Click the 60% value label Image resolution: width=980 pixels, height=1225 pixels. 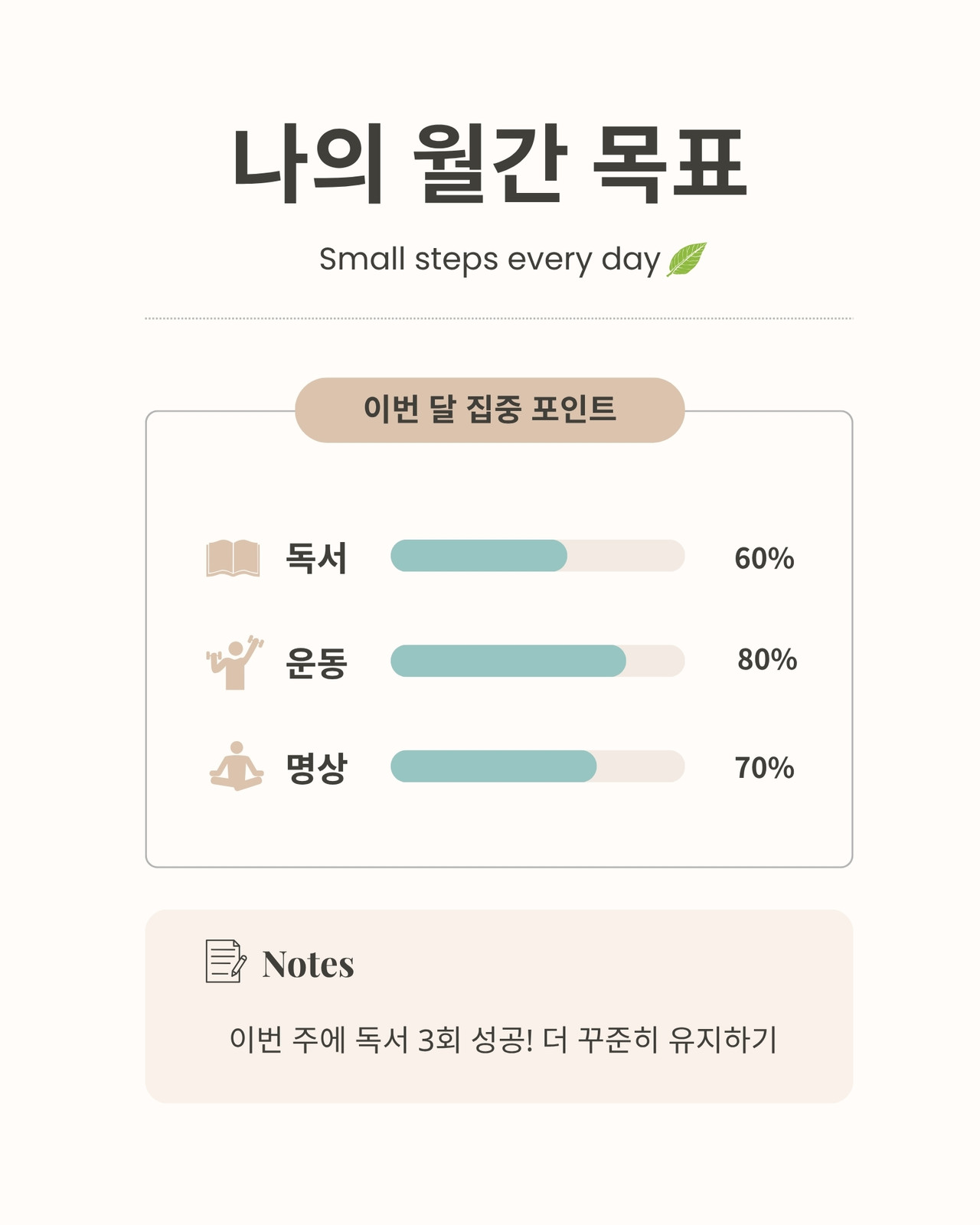point(764,558)
